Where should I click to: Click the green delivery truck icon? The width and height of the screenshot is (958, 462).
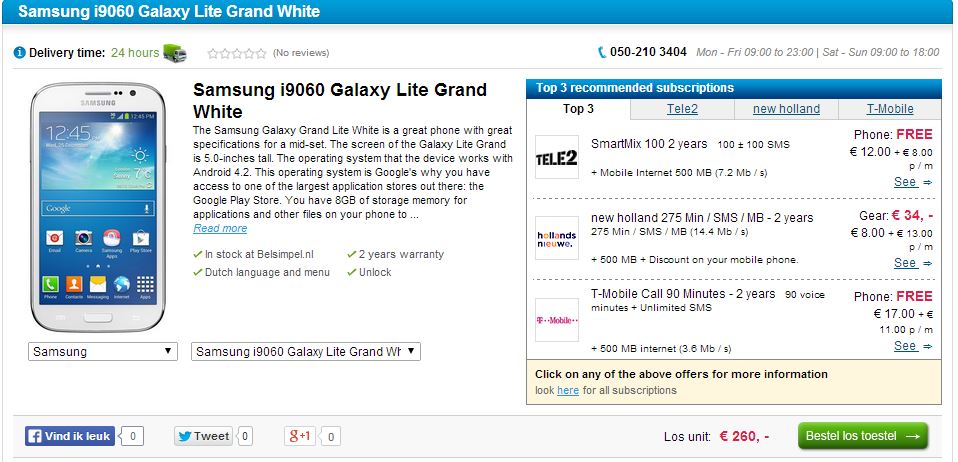click(x=174, y=52)
